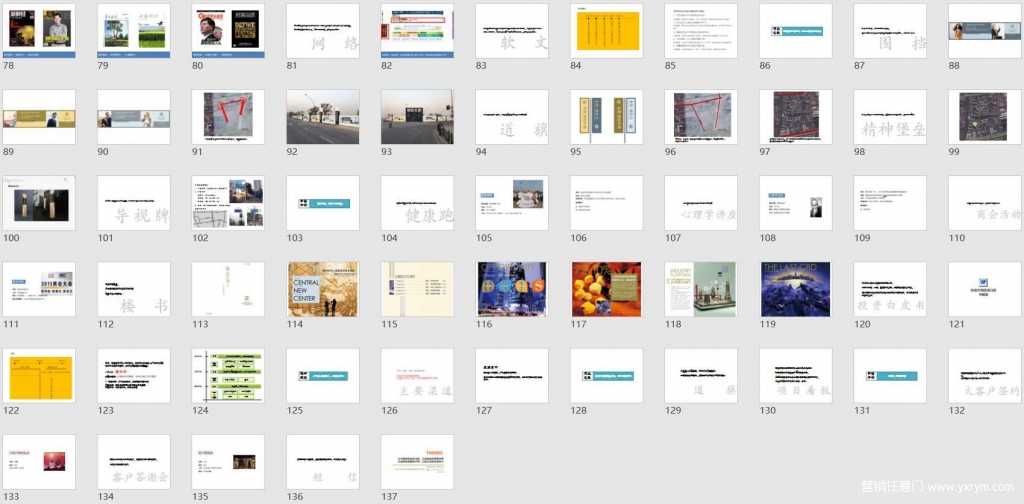
Task: Select slide 131 thumbnail
Action: point(890,375)
